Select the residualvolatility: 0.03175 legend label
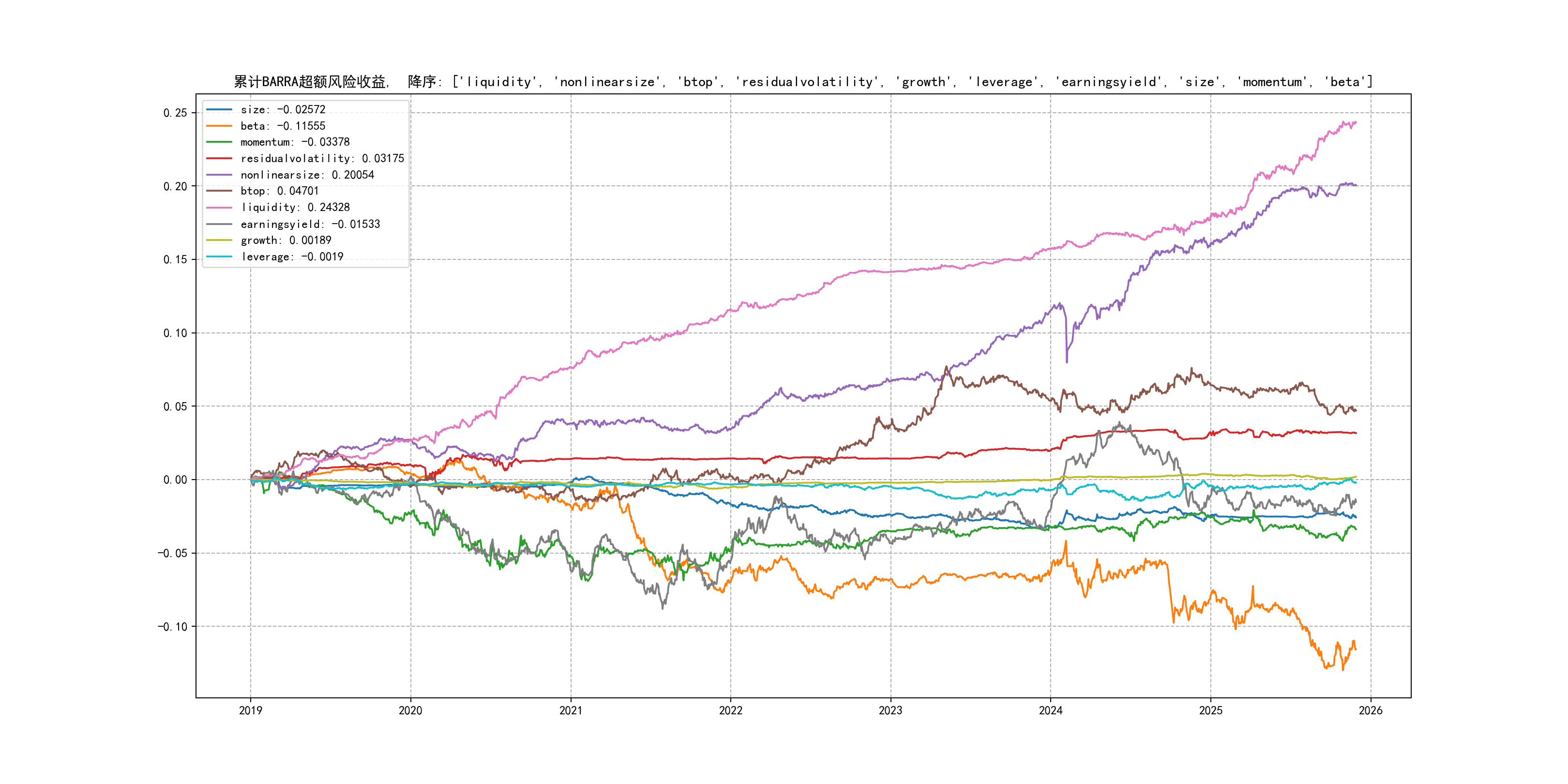Image resolution: width=1568 pixels, height=784 pixels. tap(322, 158)
